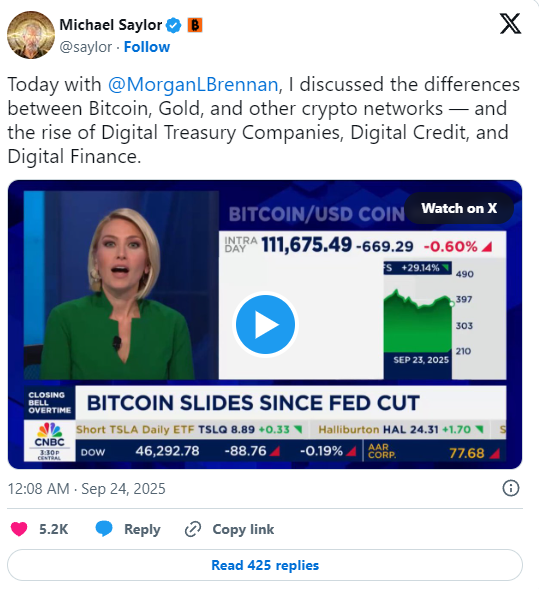Viewport: 539px width, 589px height.
Task: Click the X logo icon
Action: (x=510, y=23)
